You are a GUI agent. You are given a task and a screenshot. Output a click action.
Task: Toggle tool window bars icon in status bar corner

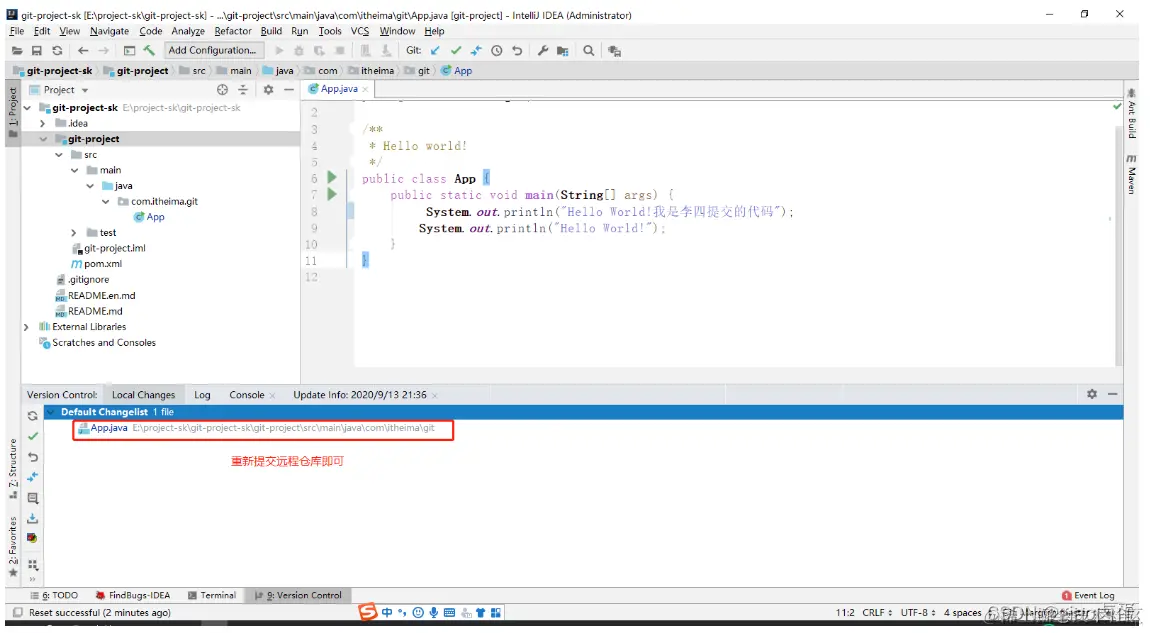pos(18,612)
